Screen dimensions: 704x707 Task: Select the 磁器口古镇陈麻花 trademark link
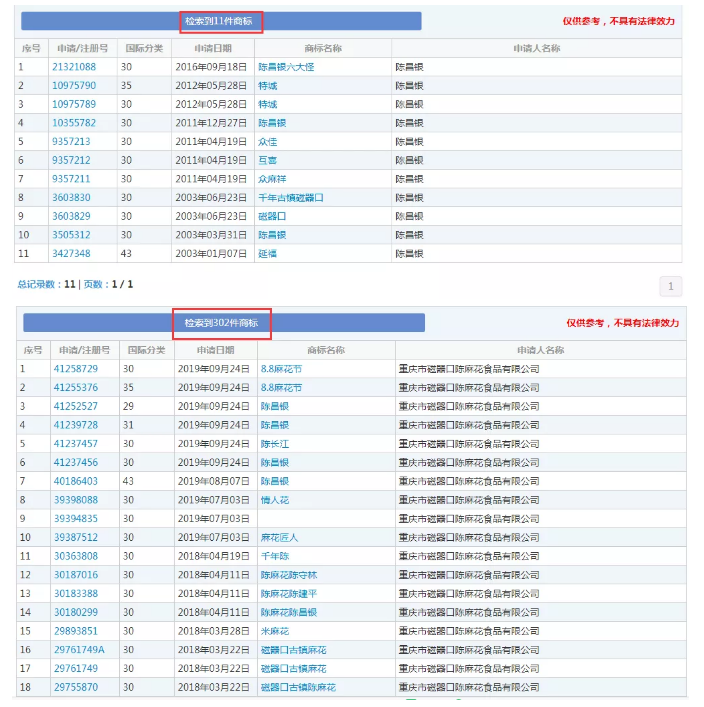pos(298,688)
